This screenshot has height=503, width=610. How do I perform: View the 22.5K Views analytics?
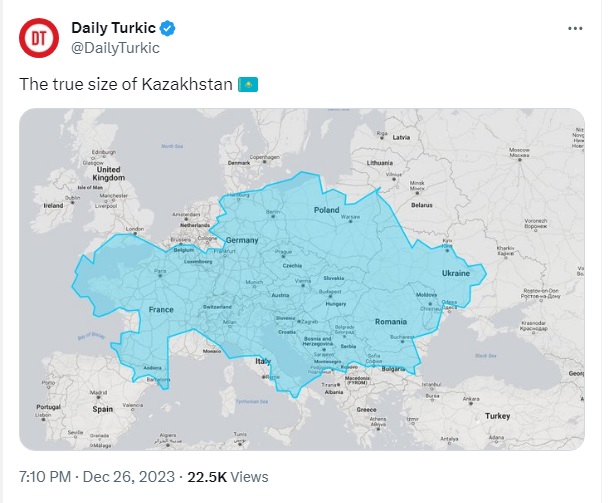228,477
